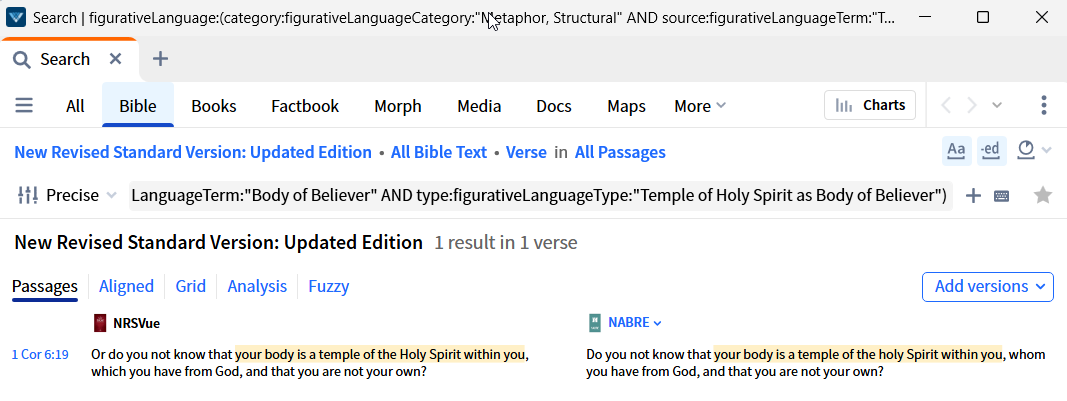The height and width of the screenshot is (401, 1067).
Task: Click the Search tab magnifier icon
Action: pyautogui.click(x=22, y=60)
